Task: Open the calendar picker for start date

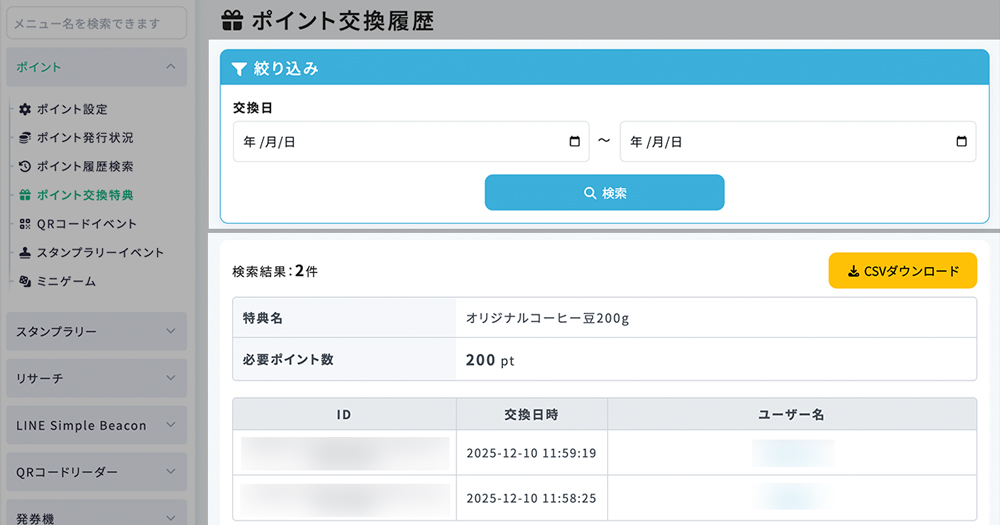Action: click(x=574, y=142)
